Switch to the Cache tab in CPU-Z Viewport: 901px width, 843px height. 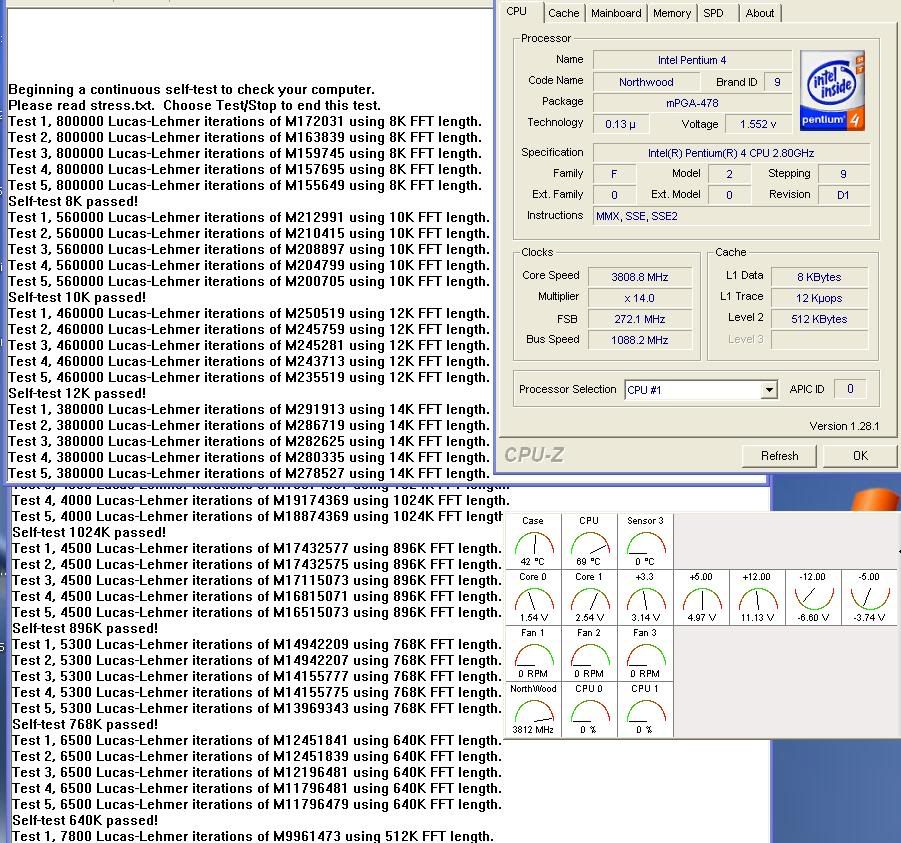[563, 13]
